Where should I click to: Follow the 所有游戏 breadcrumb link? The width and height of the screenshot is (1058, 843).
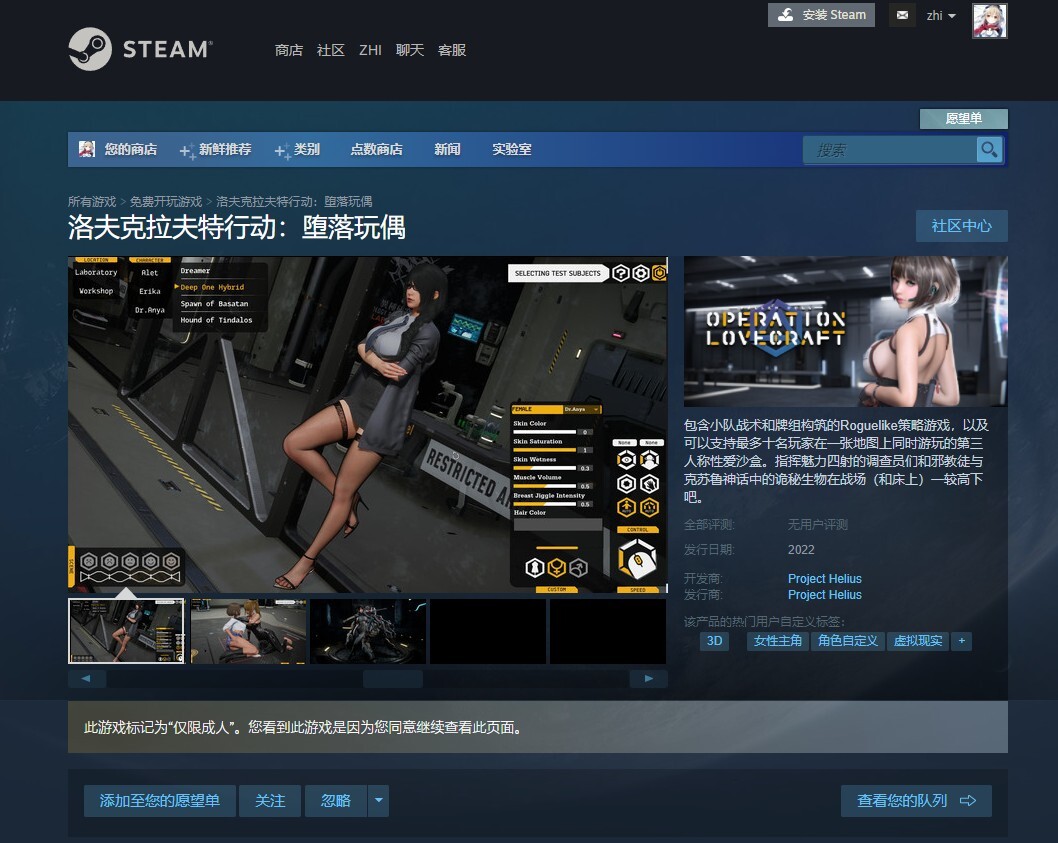click(x=92, y=202)
